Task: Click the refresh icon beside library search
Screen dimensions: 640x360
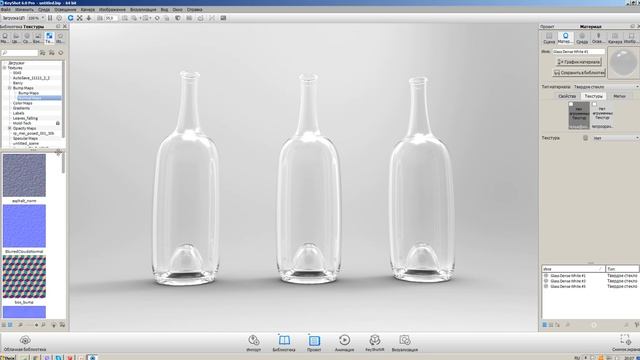Action: (61, 53)
